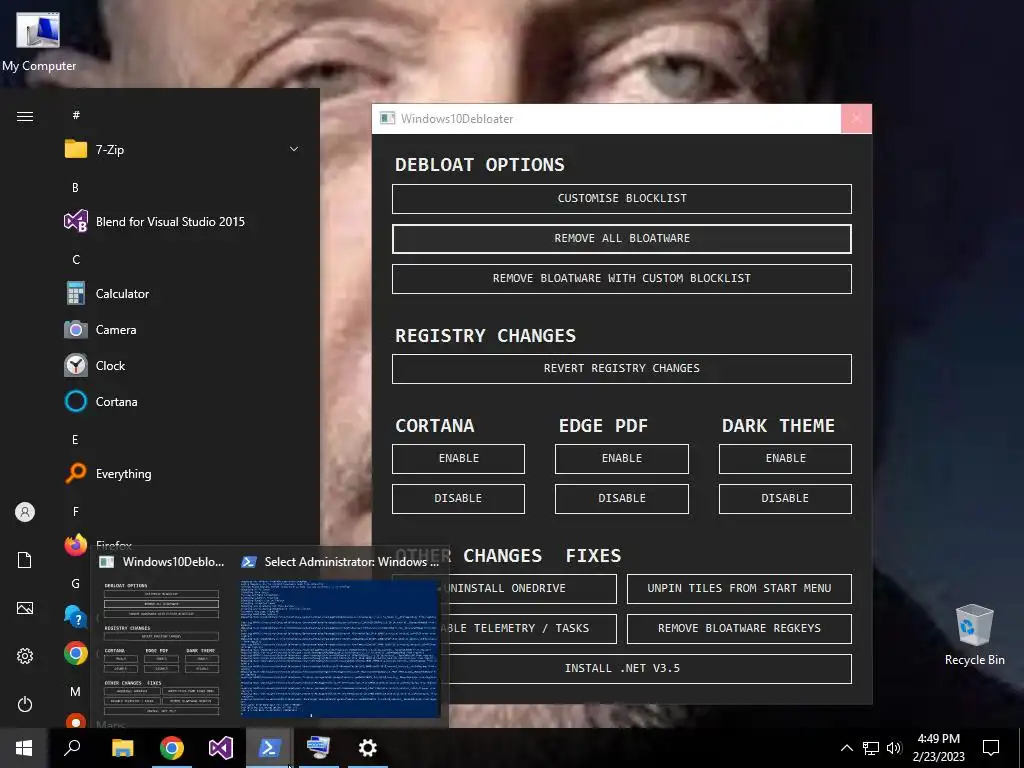Close the Windows10Debloater window
The image size is (1024, 768).
pos(856,119)
